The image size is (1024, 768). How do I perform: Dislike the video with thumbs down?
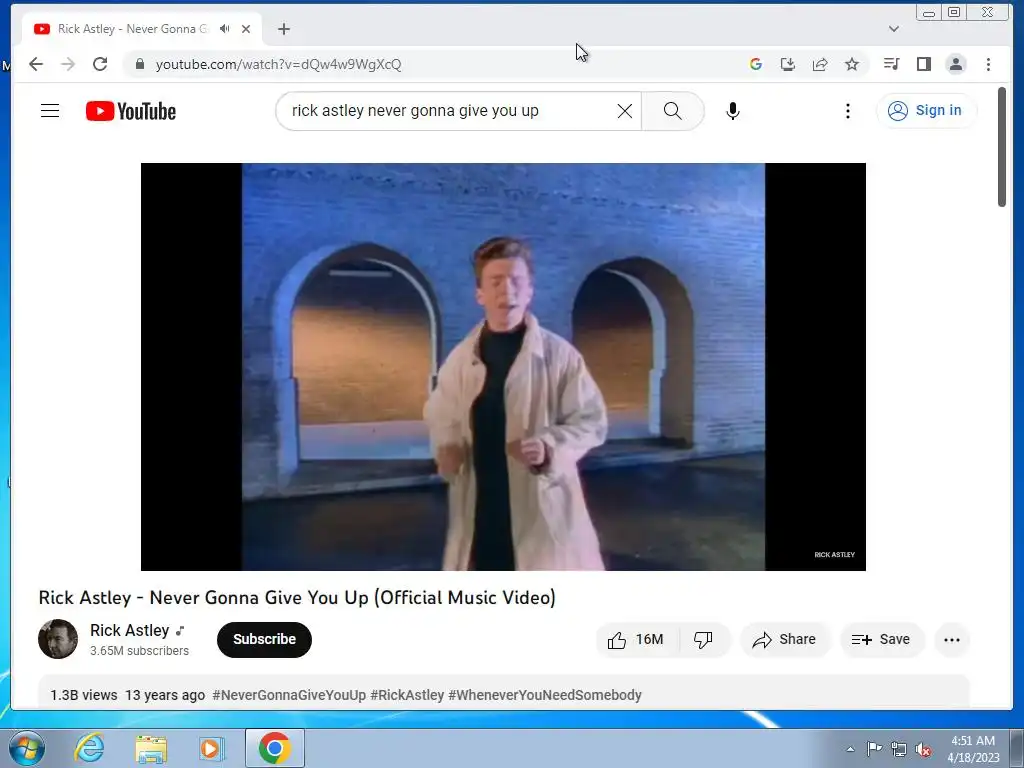[703, 639]
